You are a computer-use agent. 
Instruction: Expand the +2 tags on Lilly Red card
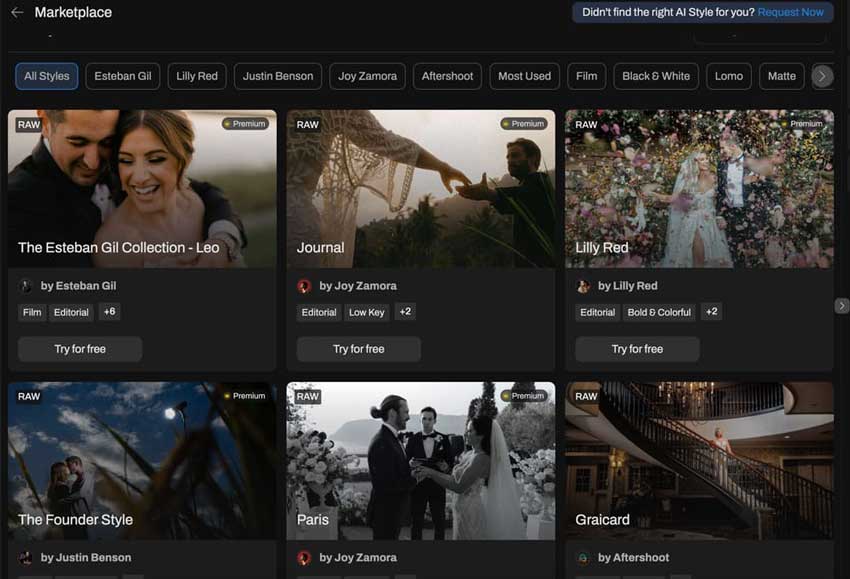tap(711, 312)
